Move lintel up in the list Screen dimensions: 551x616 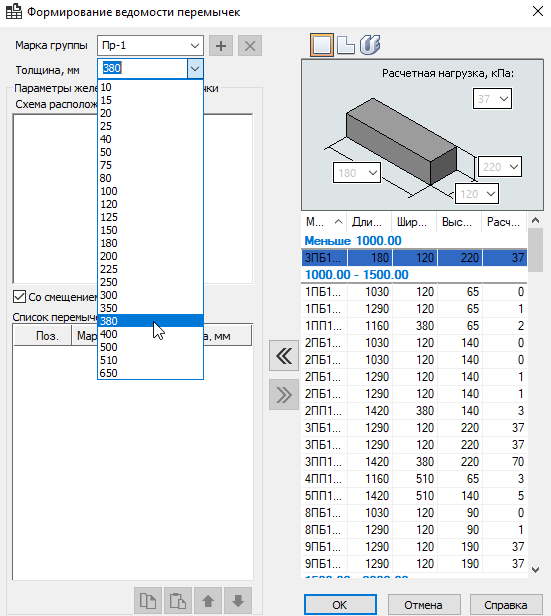tap(208, 601)
